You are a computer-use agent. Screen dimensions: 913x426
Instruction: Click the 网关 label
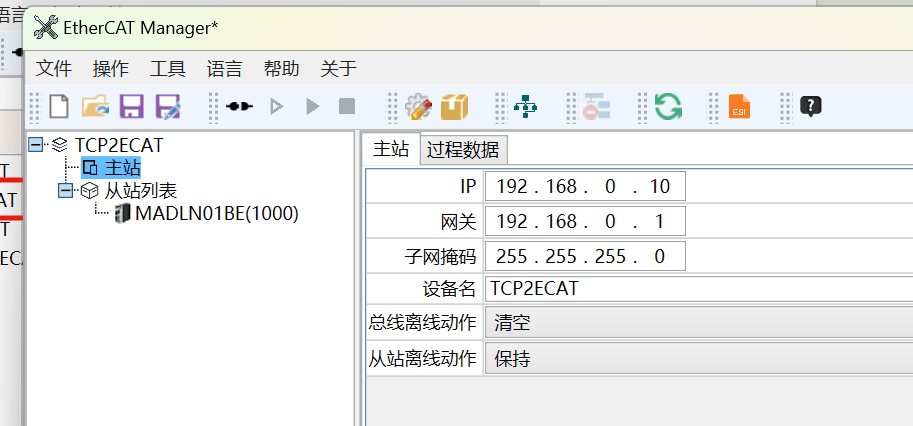(458, 221)
